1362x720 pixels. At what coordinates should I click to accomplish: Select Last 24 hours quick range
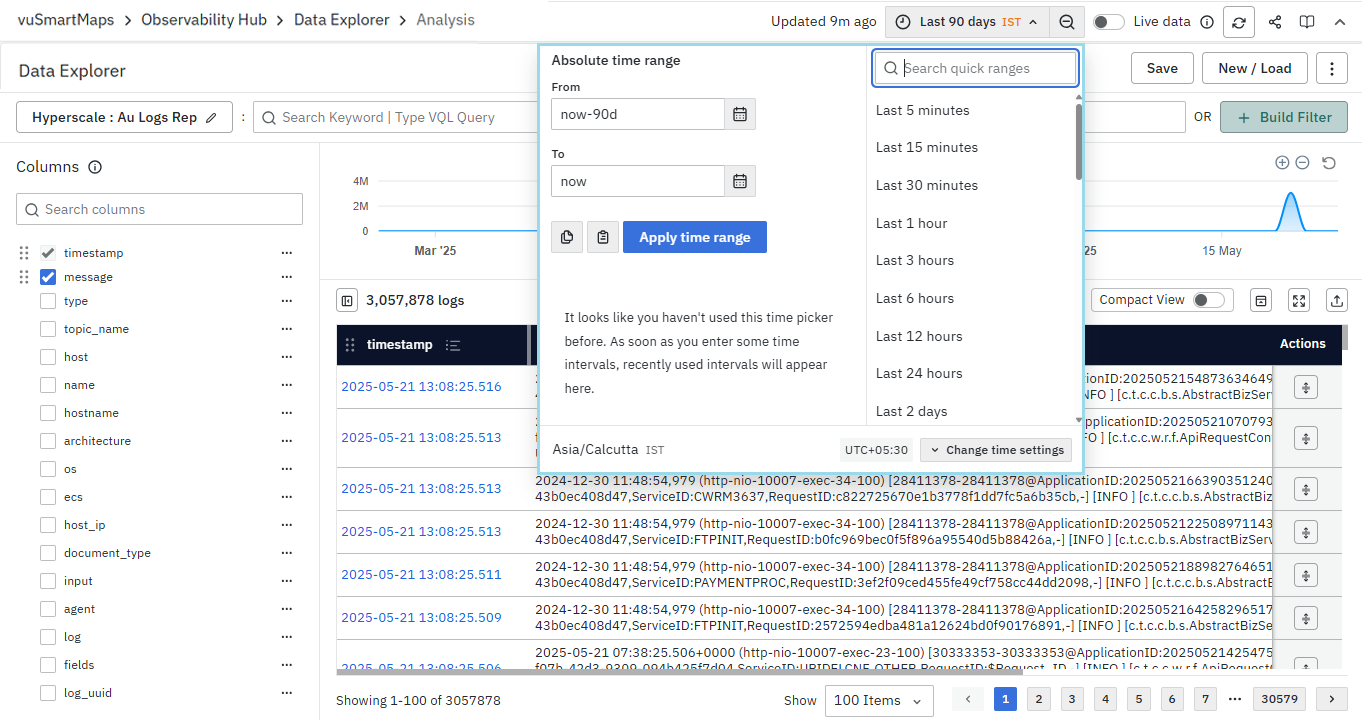click(919, 373)
